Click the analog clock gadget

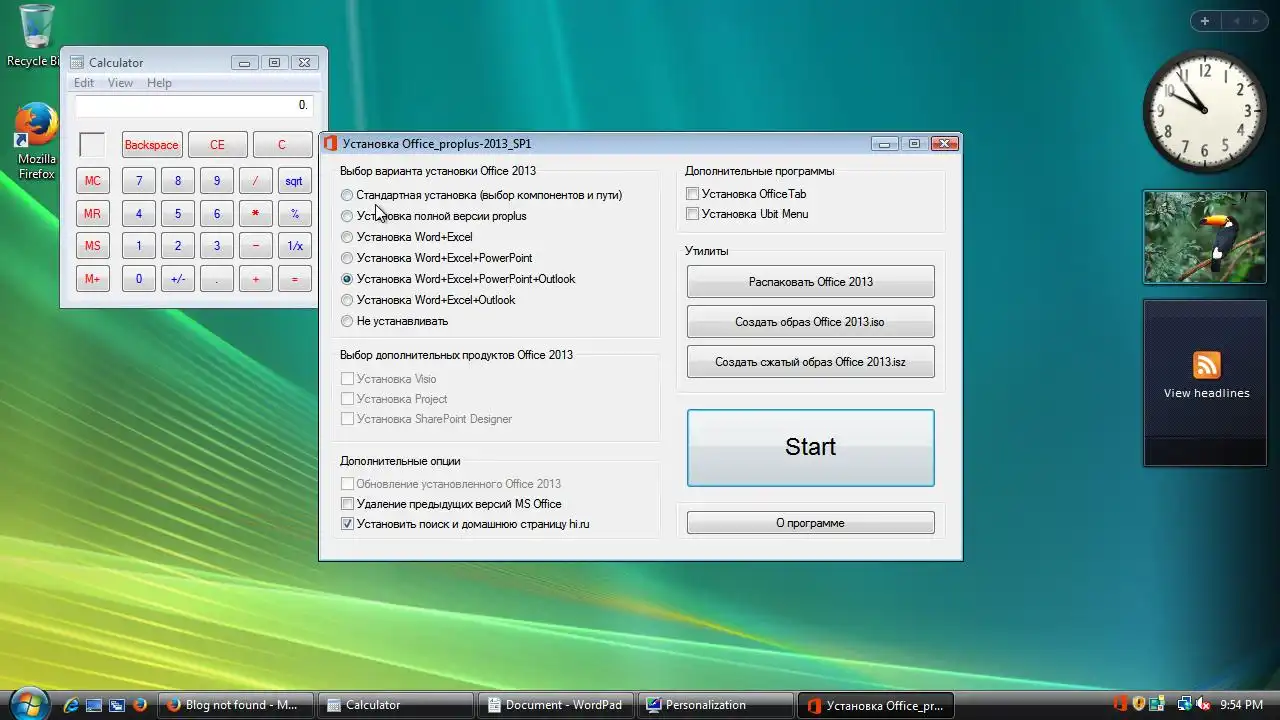click(1205, 110)
